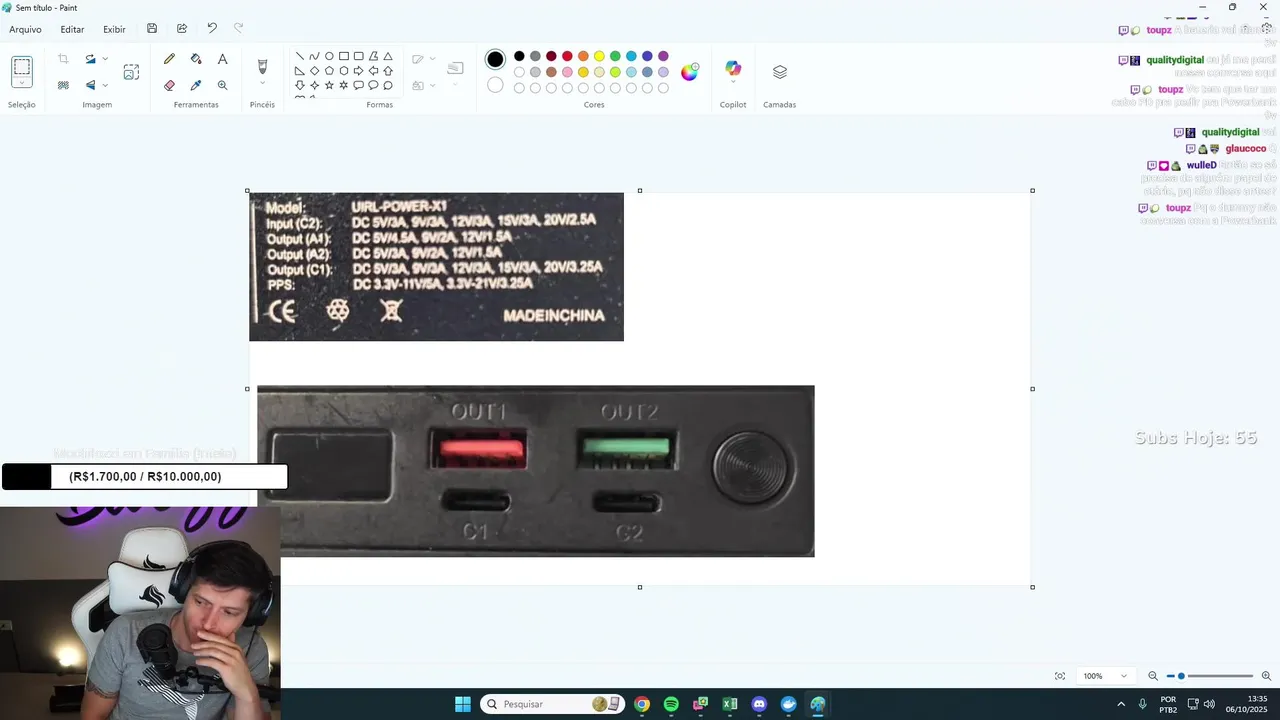Open the line thickness control
The height and width of the screenshot is (720, 1280).
455,72
